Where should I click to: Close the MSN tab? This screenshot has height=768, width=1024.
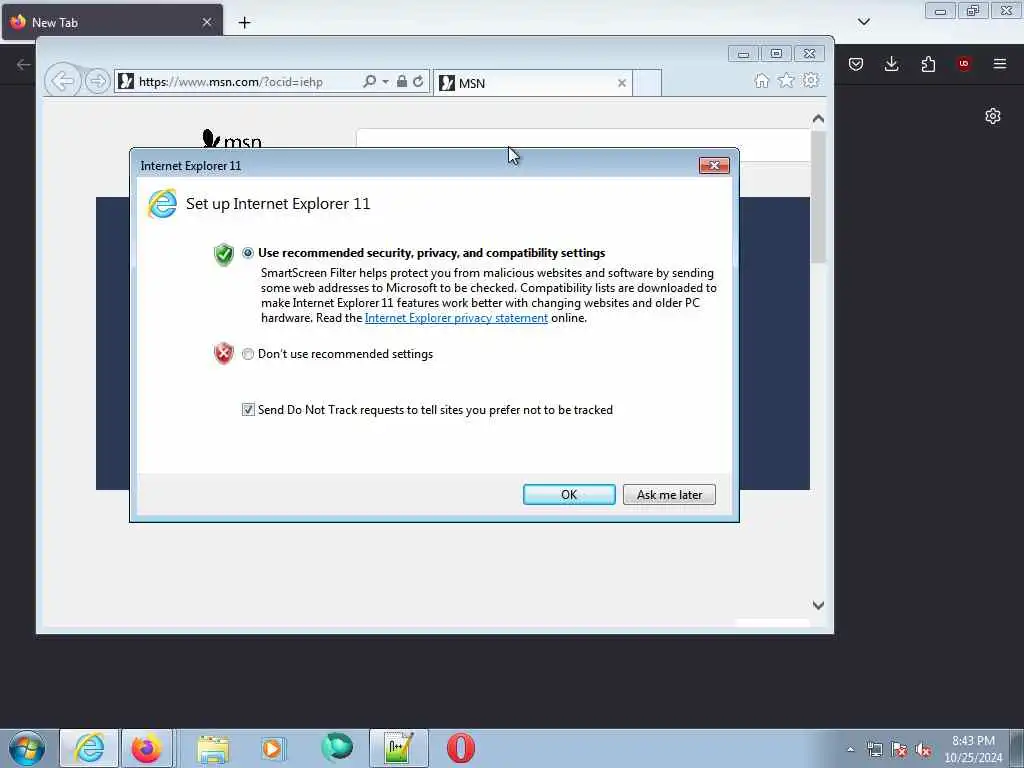pyautogui.click(x=622, y=83)
